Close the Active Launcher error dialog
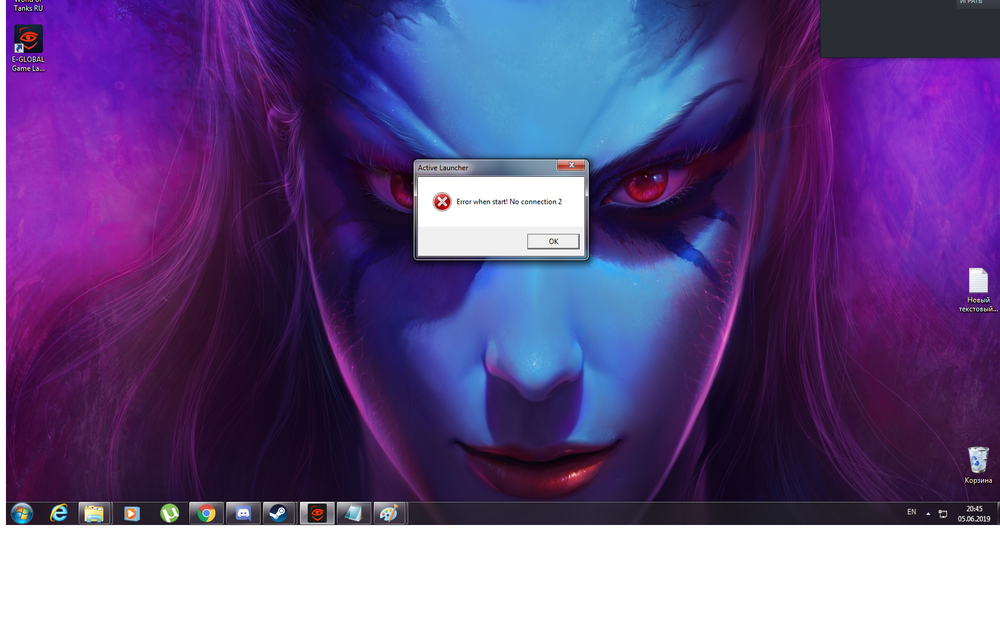Screen dimensions: 1000x625 [571, 166]
